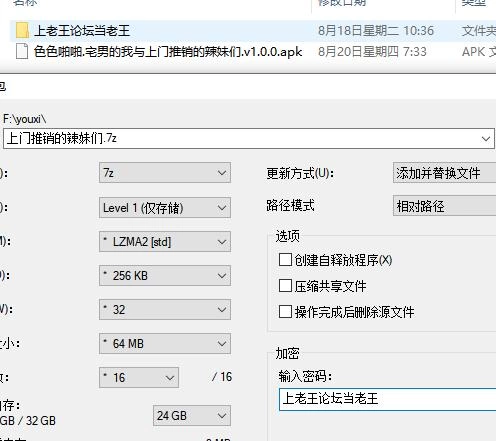Click the password field containing 上老王论坛当老王
496x441 pixels.
coord(387,399)
